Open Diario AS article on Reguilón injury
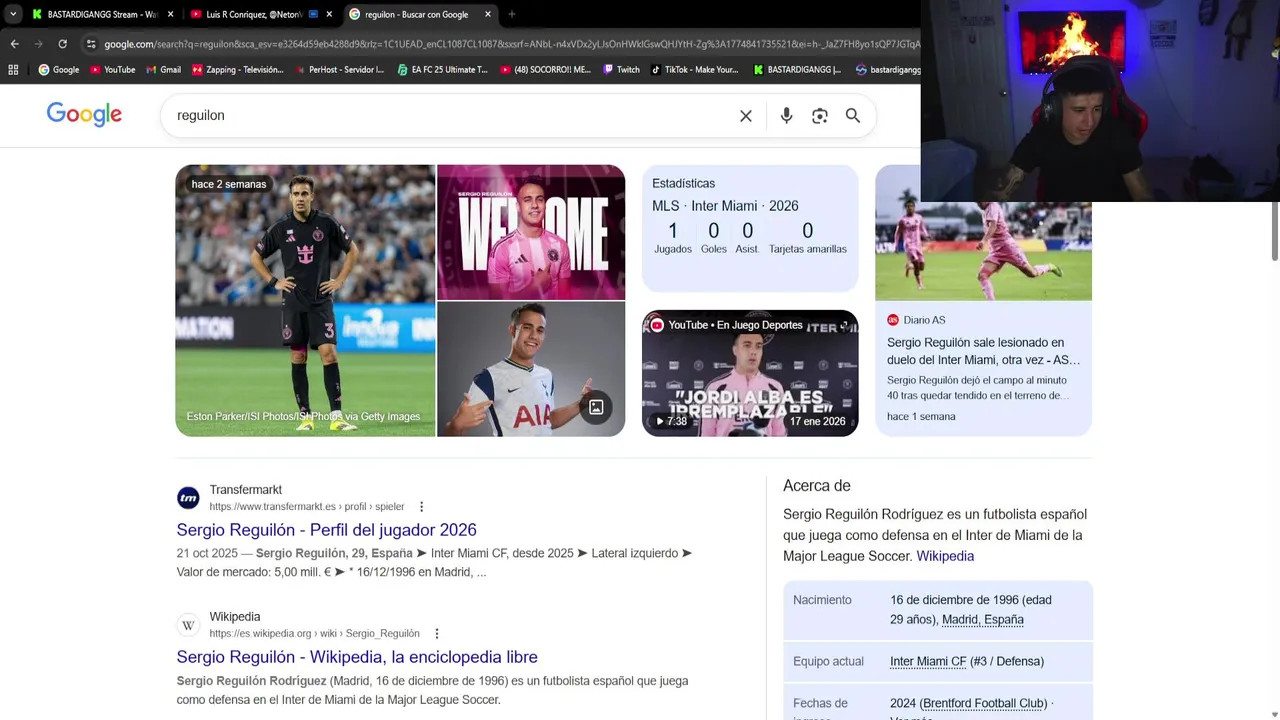This screenshot has width=1280, height=720. pyautogui.click(x=983, y=351)
